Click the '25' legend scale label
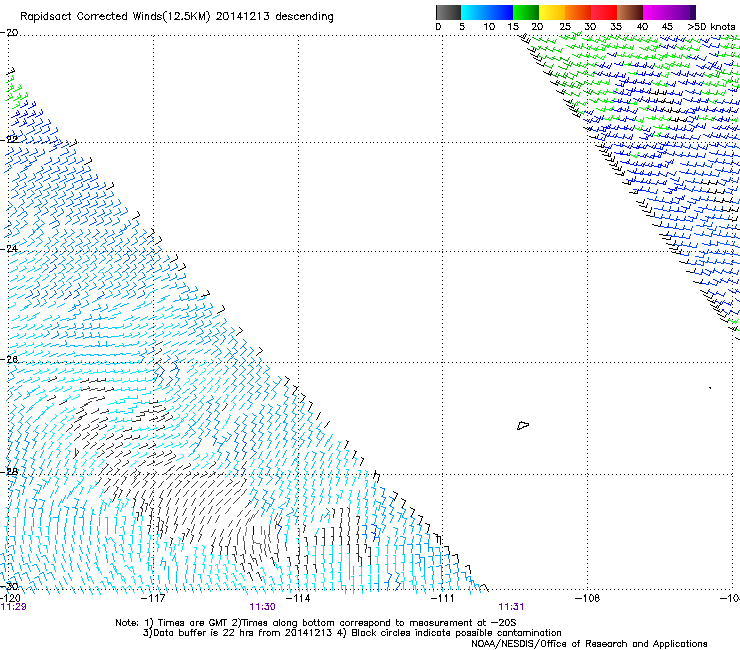Image resolution: width=740 pixels, height=650 pixels. point(565,27)
